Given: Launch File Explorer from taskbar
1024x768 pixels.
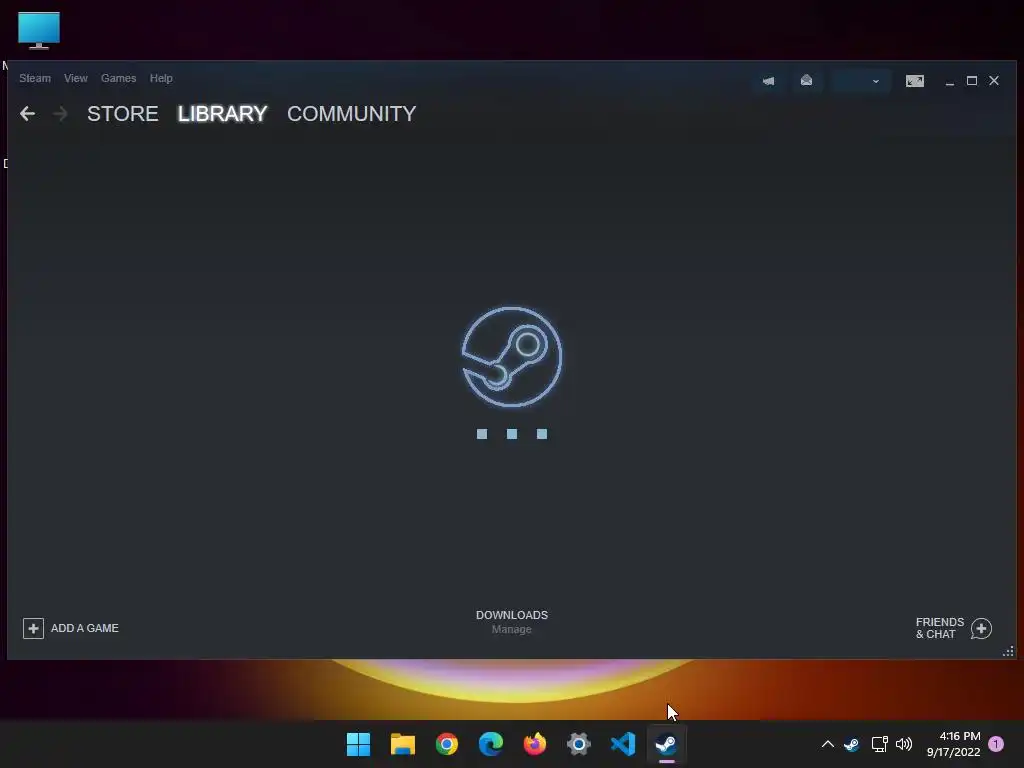Looking at the screenshot, I should click(403, 744).
